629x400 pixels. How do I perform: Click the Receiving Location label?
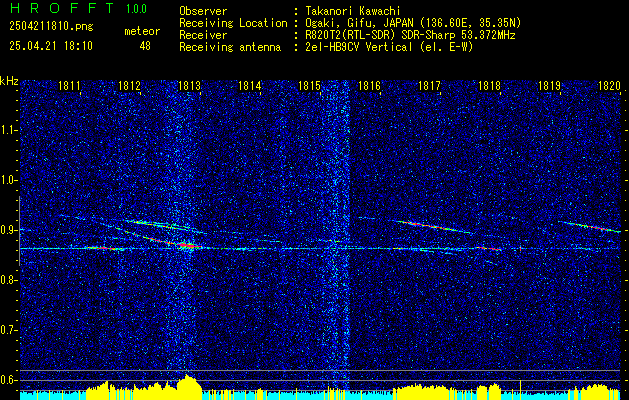click(233, 23)
